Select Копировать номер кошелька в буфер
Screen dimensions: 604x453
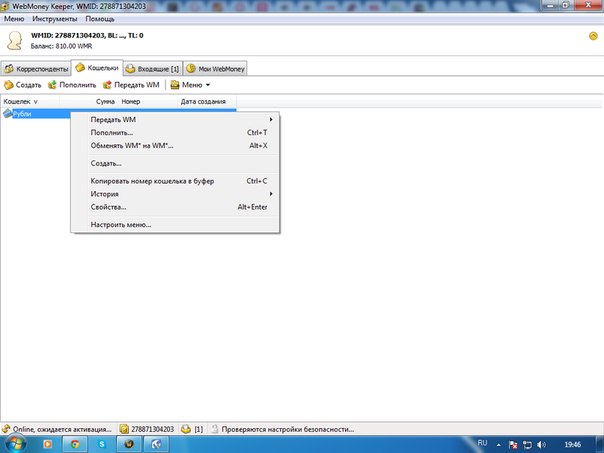pos(175,181)
